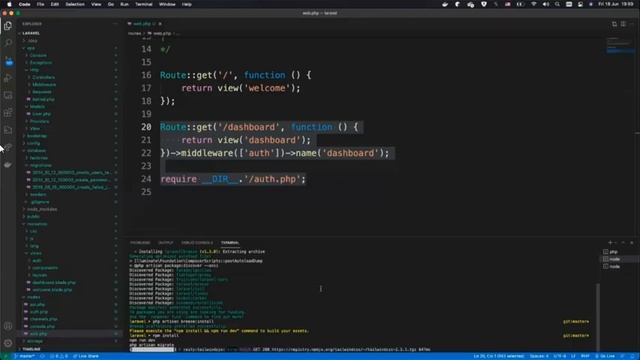Open the Docker whale icon in activity bar
This screenshot has height=360, width=640.
click(x=8, y=165)
